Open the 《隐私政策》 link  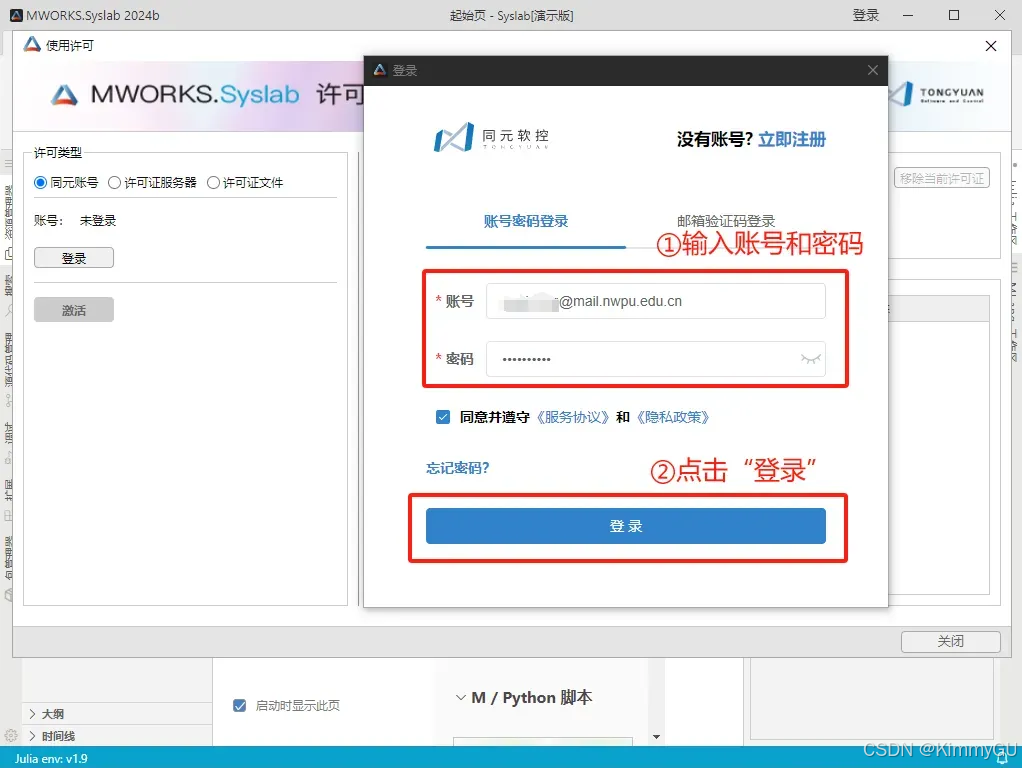pyautogui.click(x=673, y=417)
